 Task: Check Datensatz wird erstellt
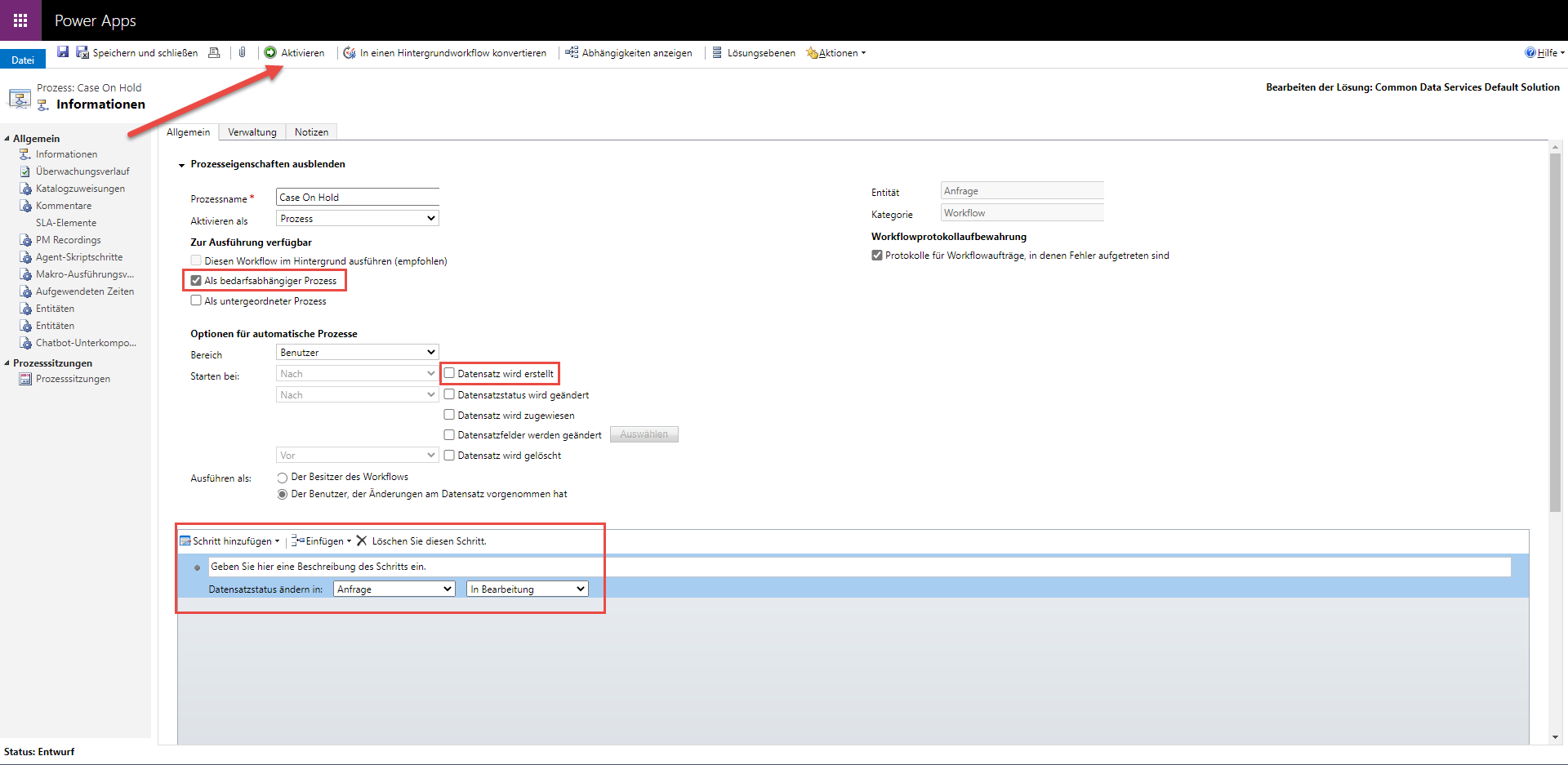coord(449,373)
